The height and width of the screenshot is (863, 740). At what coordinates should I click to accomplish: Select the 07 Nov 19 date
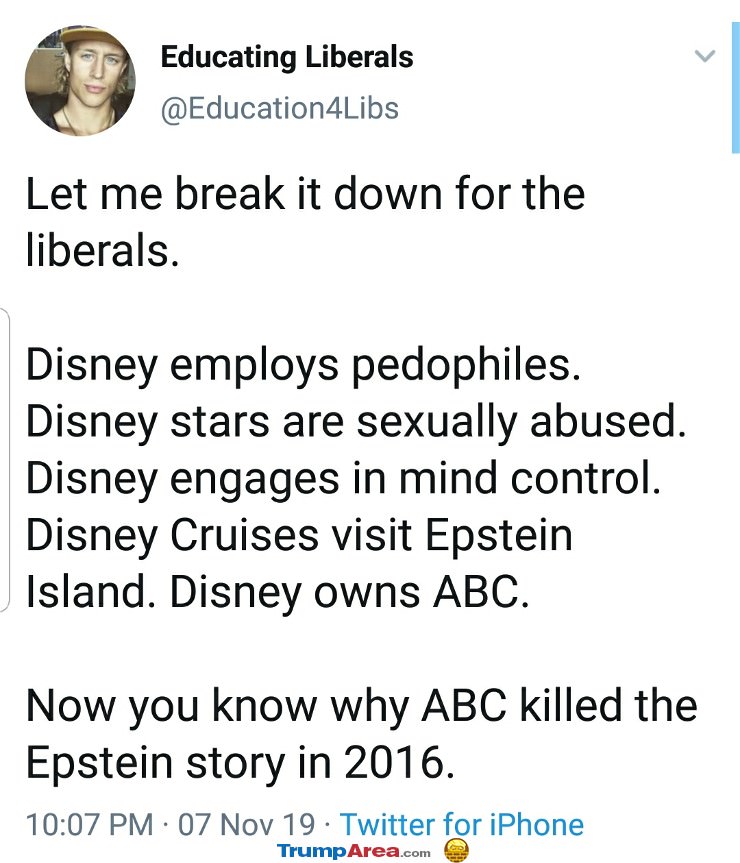(x=246, y=824)
